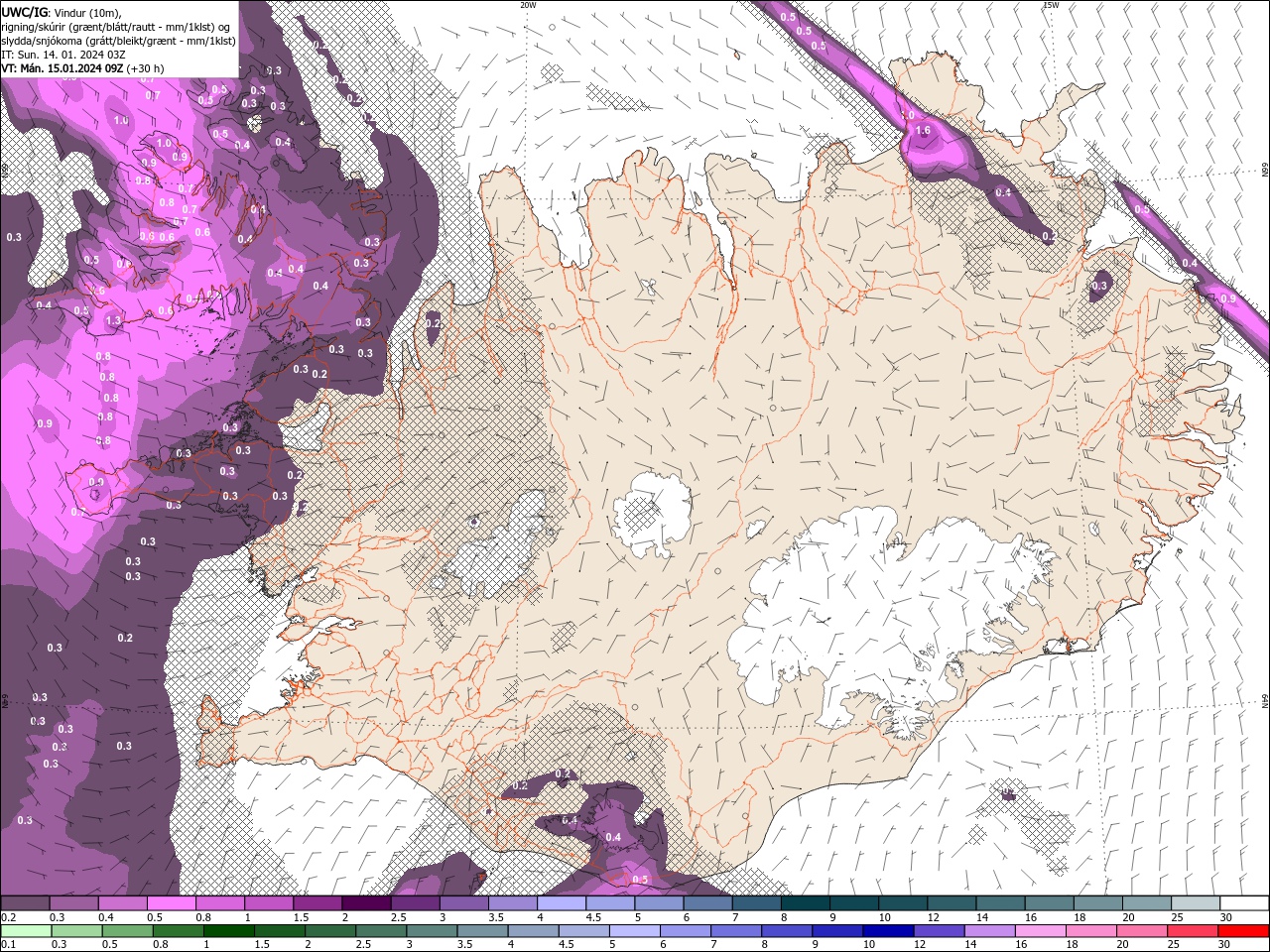The width and height of the screenshot is (1270, 952).
Task: Click the '15W' longitude label
Action: (x=1051, y=5)
